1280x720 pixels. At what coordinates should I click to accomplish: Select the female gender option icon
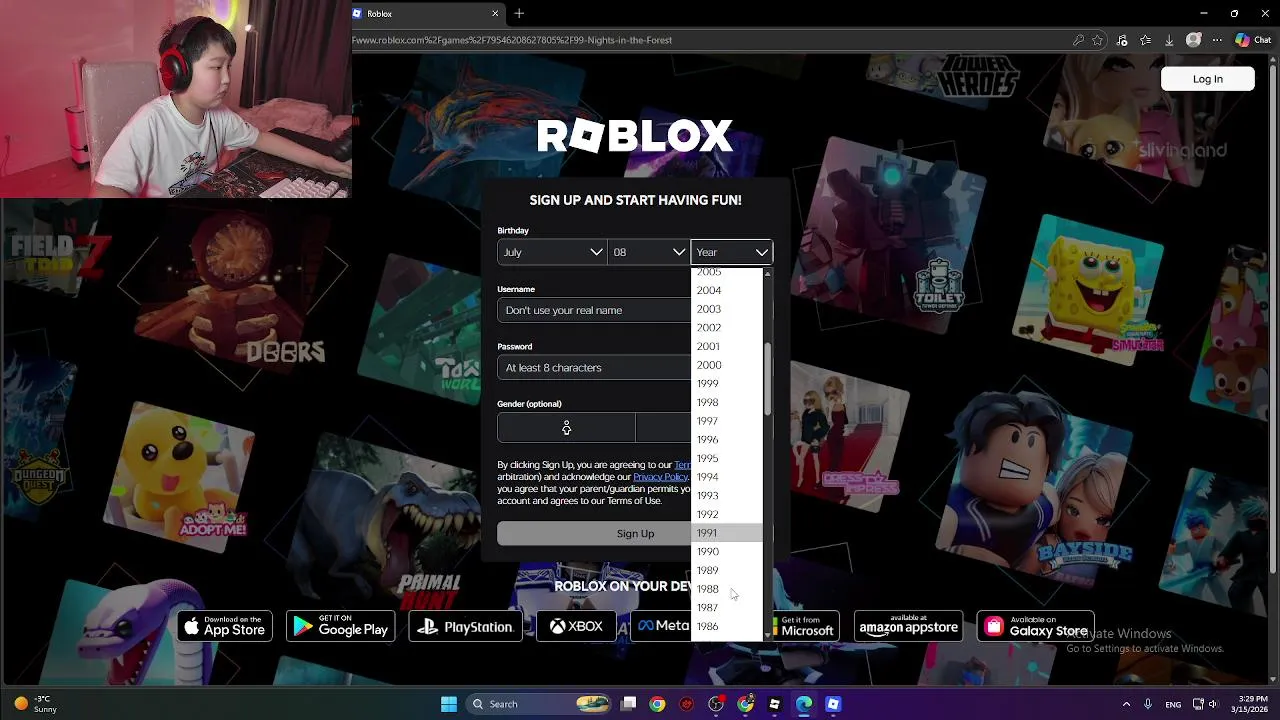click(x=566, y=428)
